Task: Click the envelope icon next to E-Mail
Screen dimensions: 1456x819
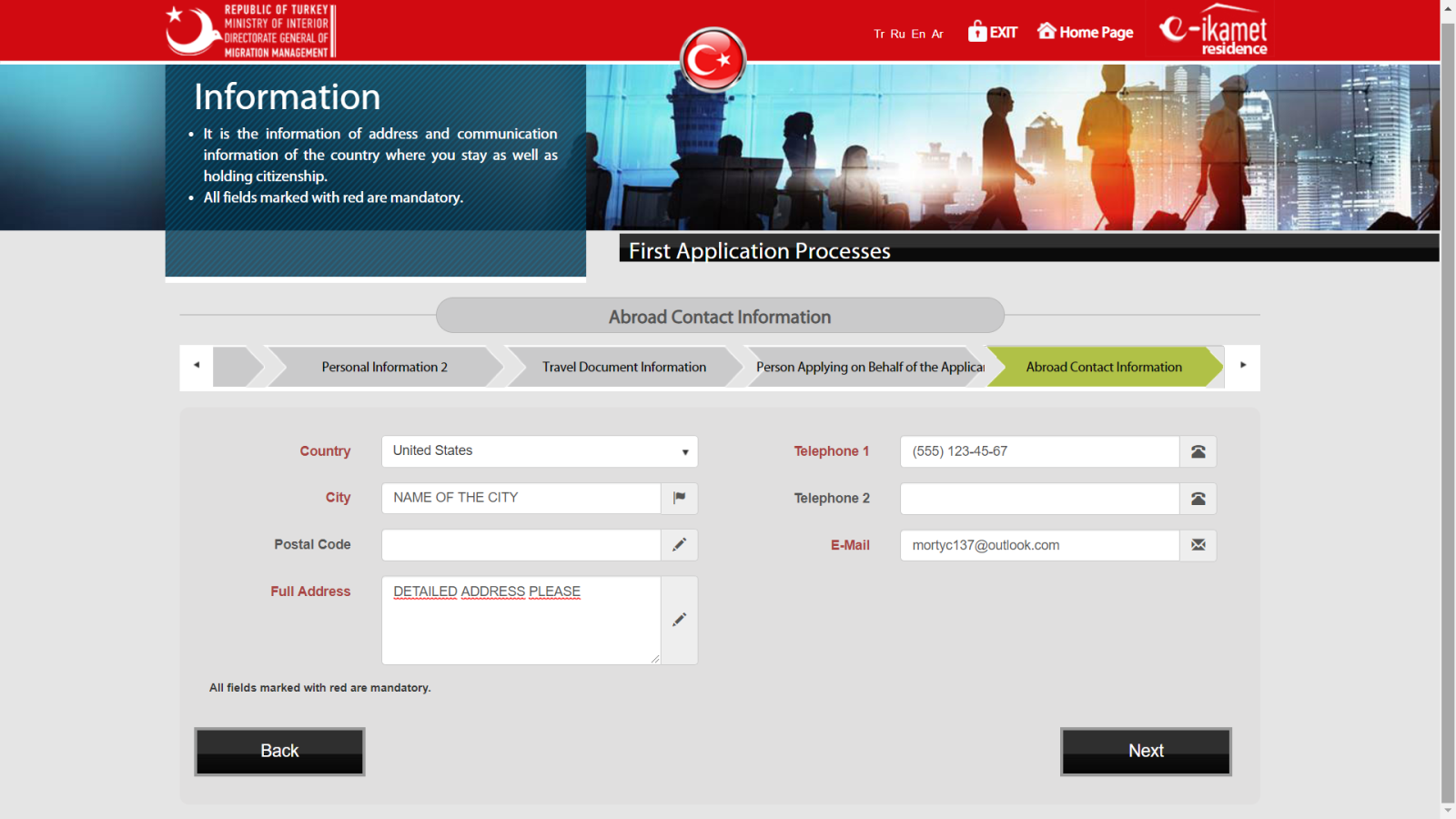Action: click(1198, 545)
